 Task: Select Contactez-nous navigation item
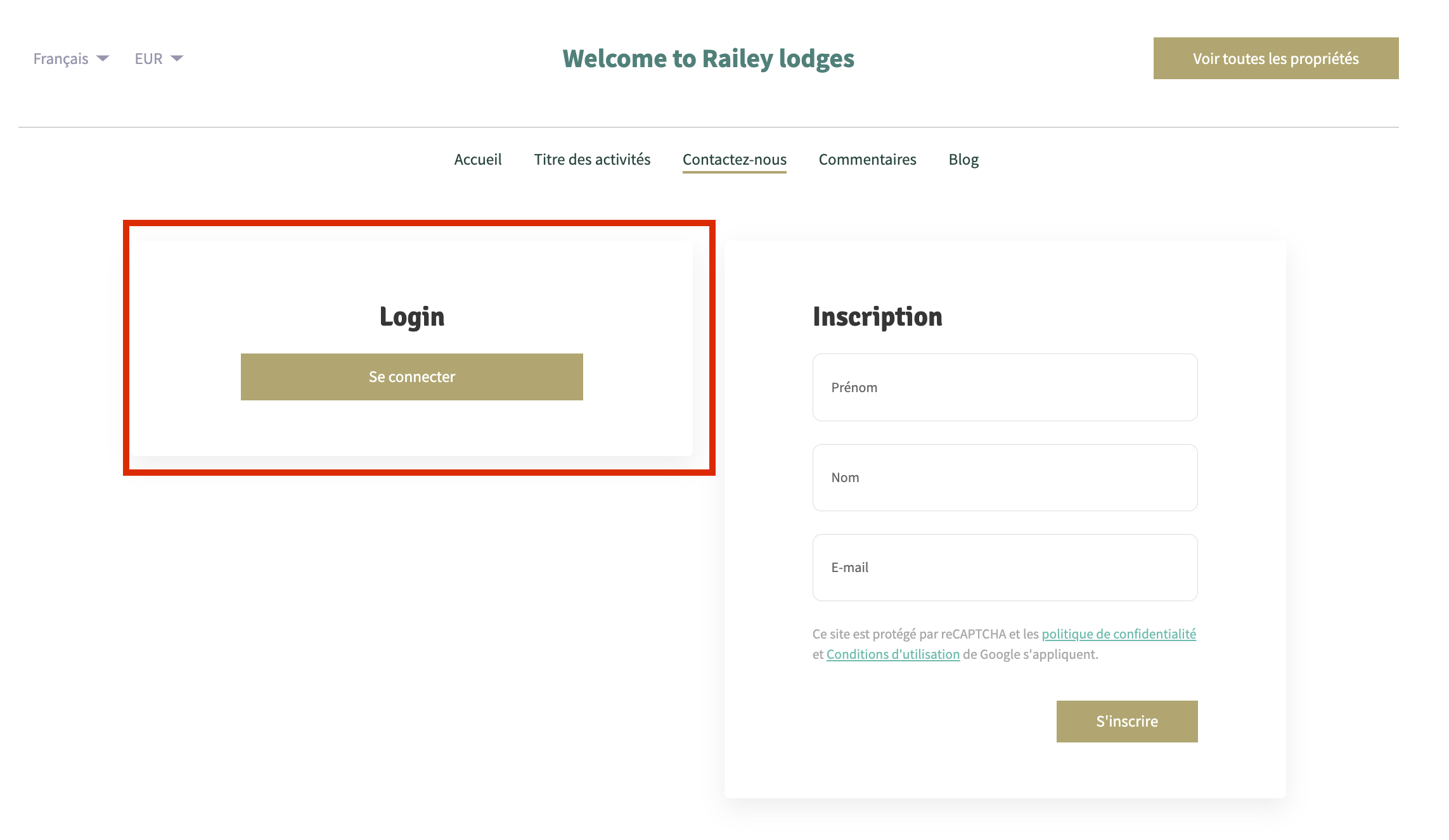(734, 160)
